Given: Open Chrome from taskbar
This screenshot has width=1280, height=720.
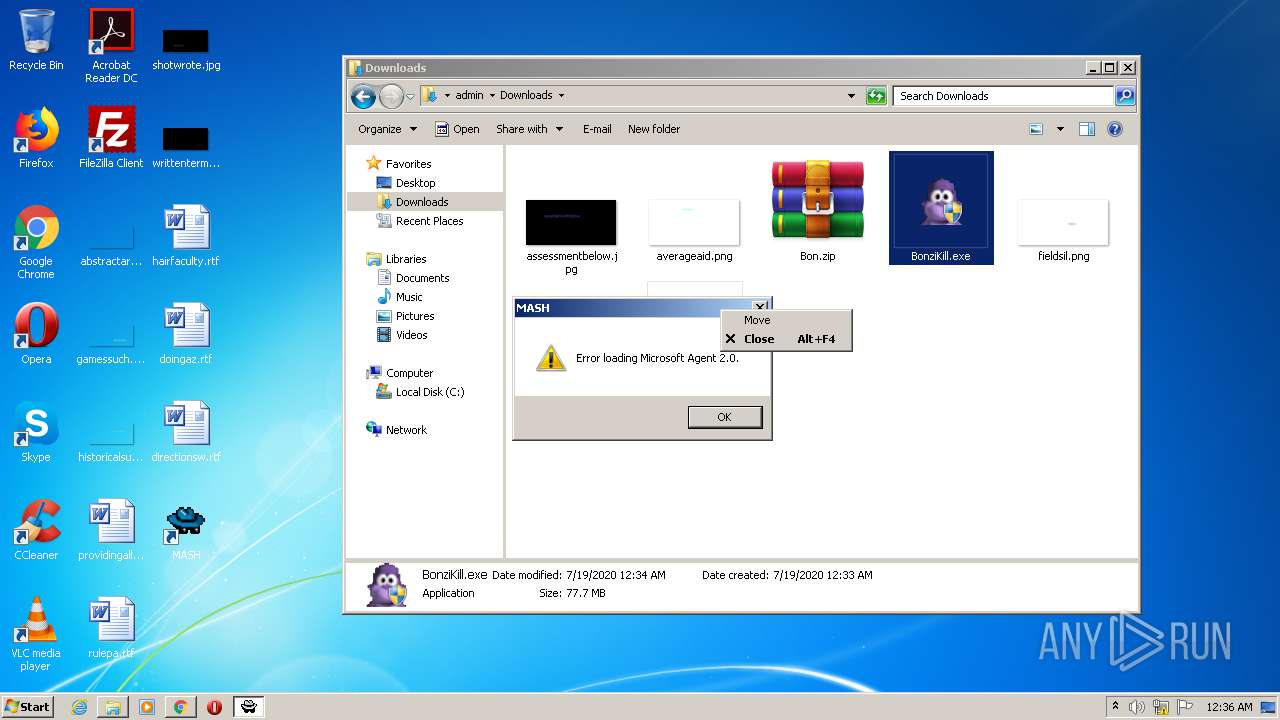Looking at the screenshot, I should pos(181,707).
